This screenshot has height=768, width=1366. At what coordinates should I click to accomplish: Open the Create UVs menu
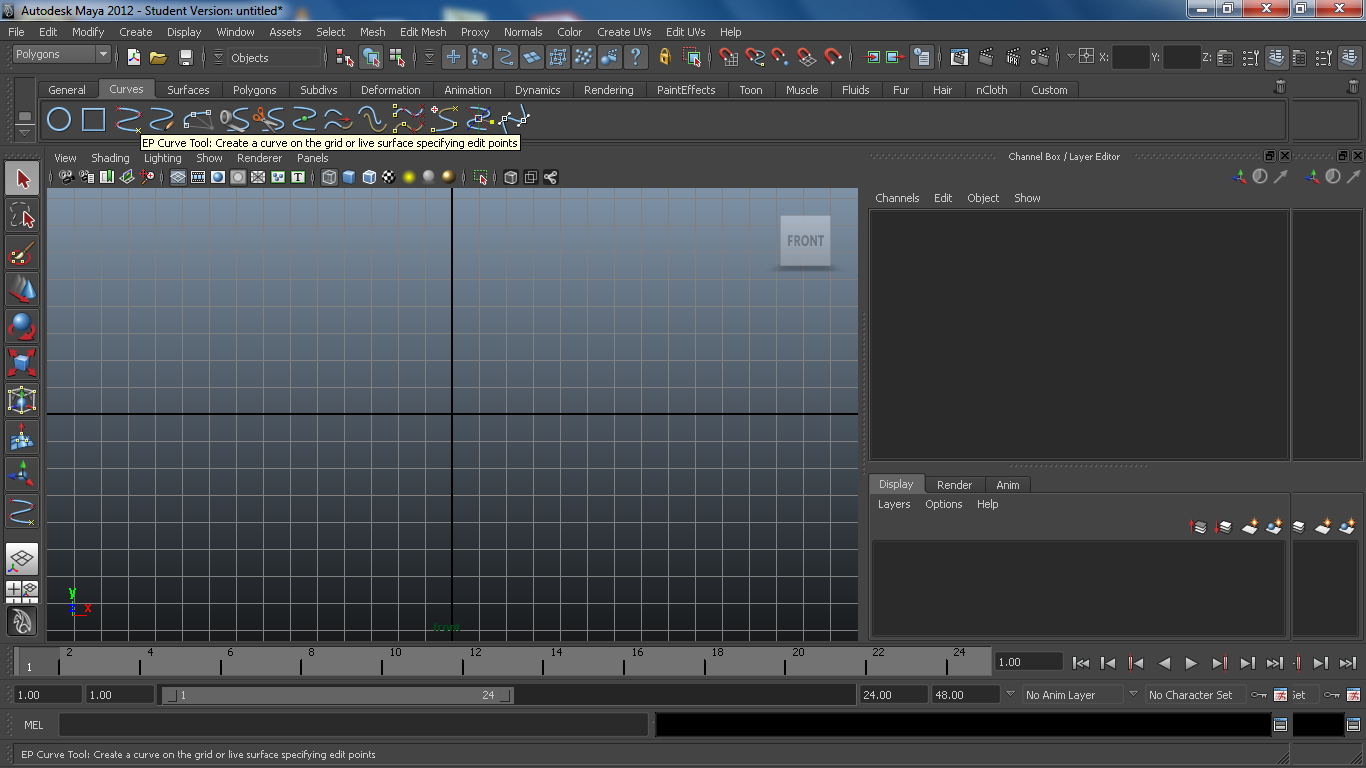624,32
